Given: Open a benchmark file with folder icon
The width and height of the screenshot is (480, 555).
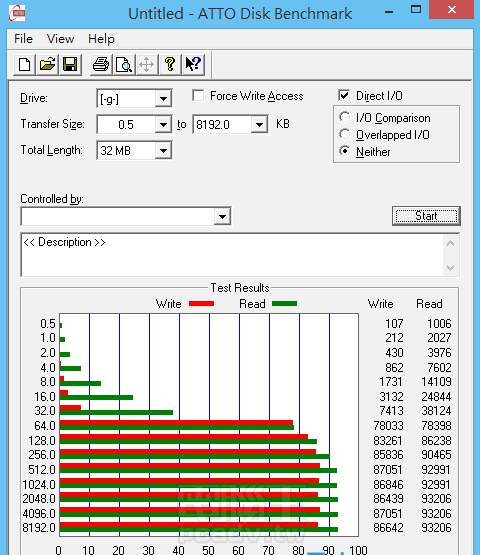Looking at the screenshot, I should click(x=47, y=65).
